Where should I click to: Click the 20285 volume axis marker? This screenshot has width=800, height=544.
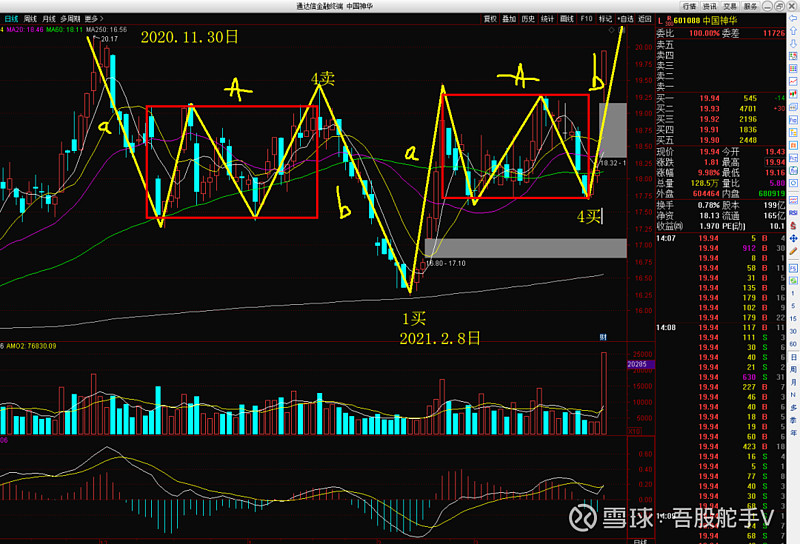640,364
